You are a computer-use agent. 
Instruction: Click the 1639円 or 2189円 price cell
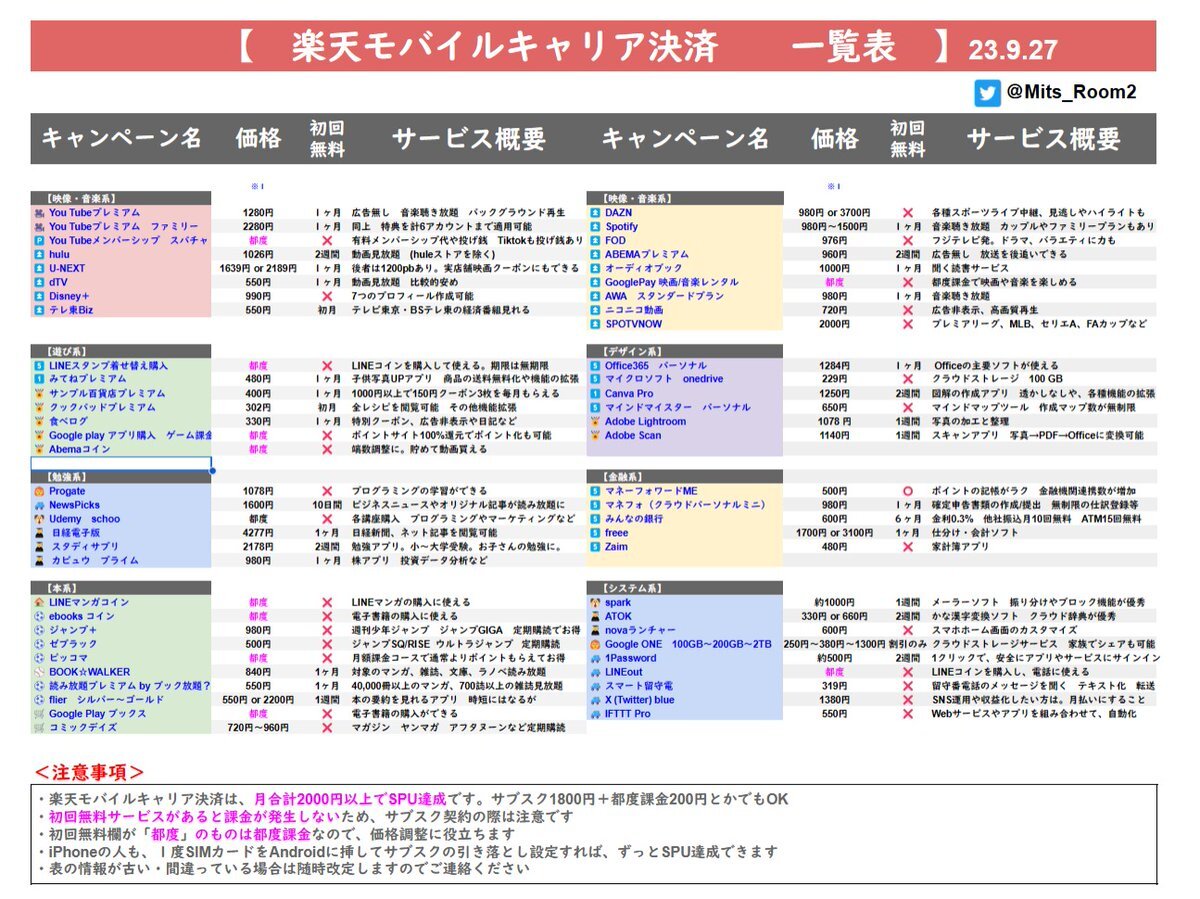point(258,269)
